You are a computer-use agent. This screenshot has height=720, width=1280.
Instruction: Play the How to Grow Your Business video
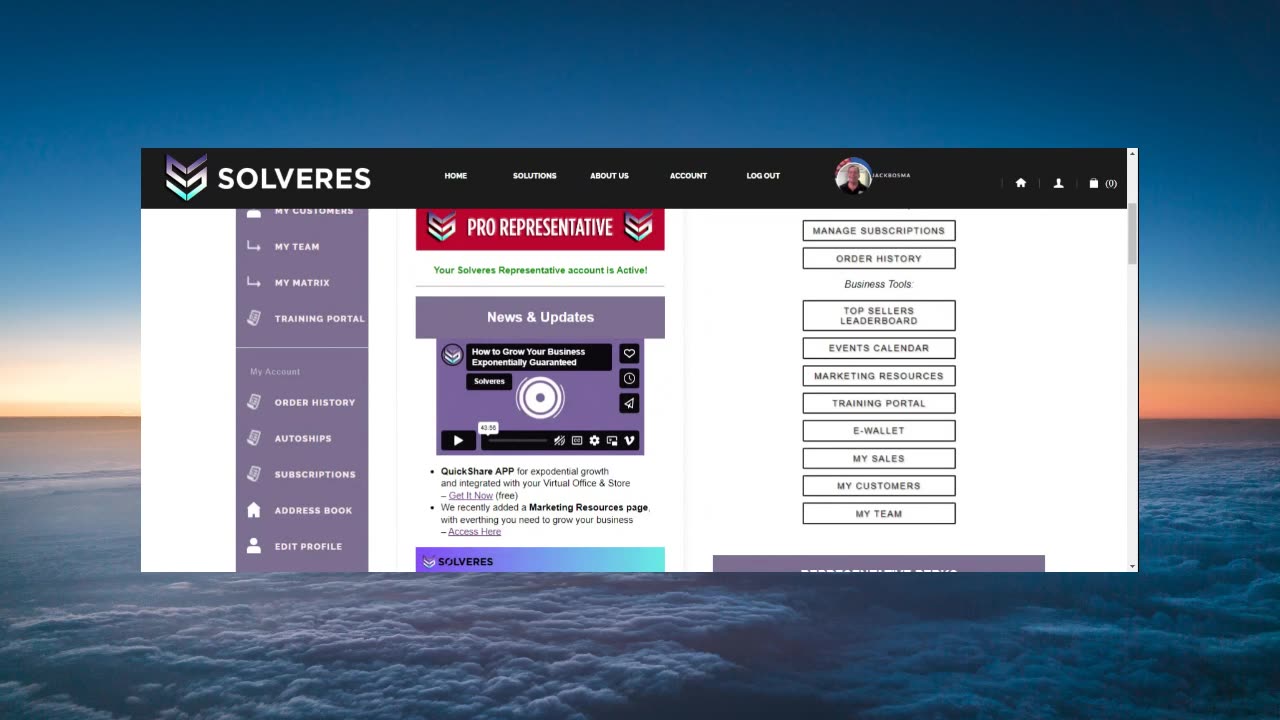458,440
